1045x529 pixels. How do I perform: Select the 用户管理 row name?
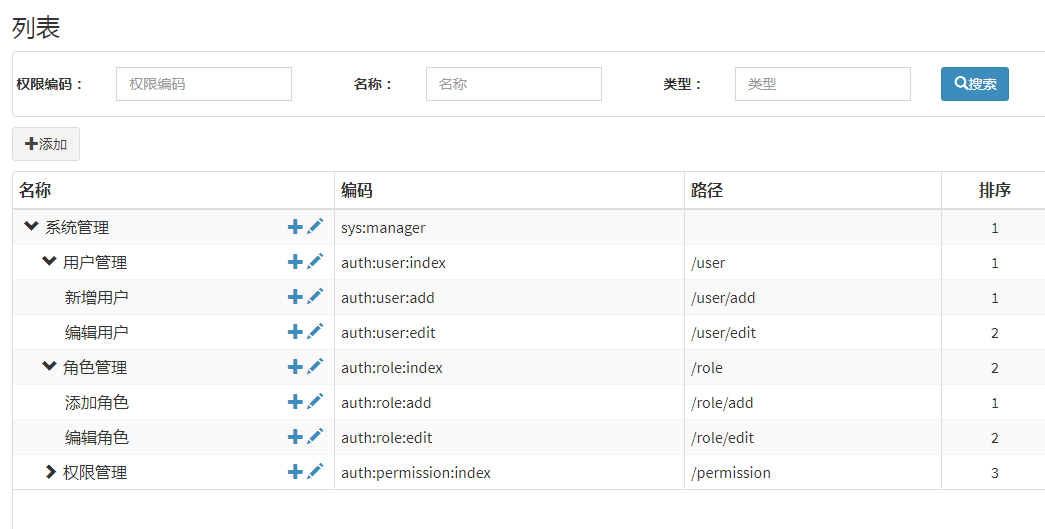click(x=95, y=263)
